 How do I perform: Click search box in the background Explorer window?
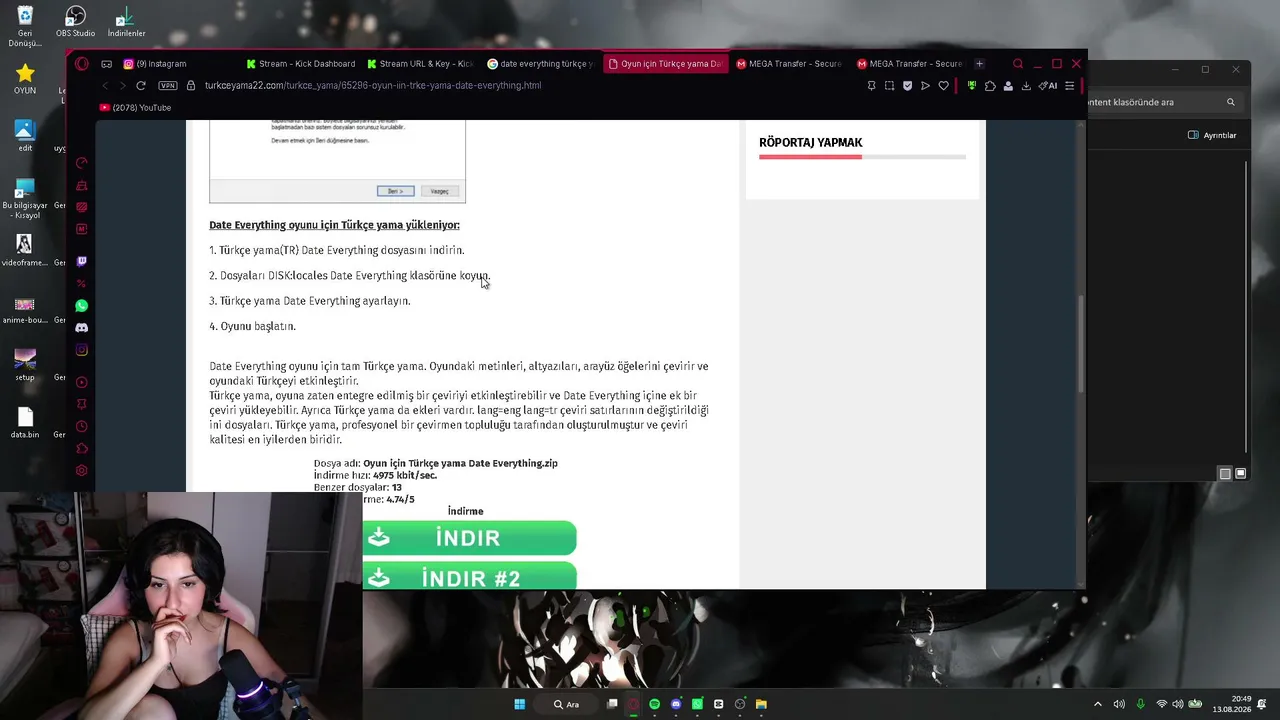[x=1164, y=102]
